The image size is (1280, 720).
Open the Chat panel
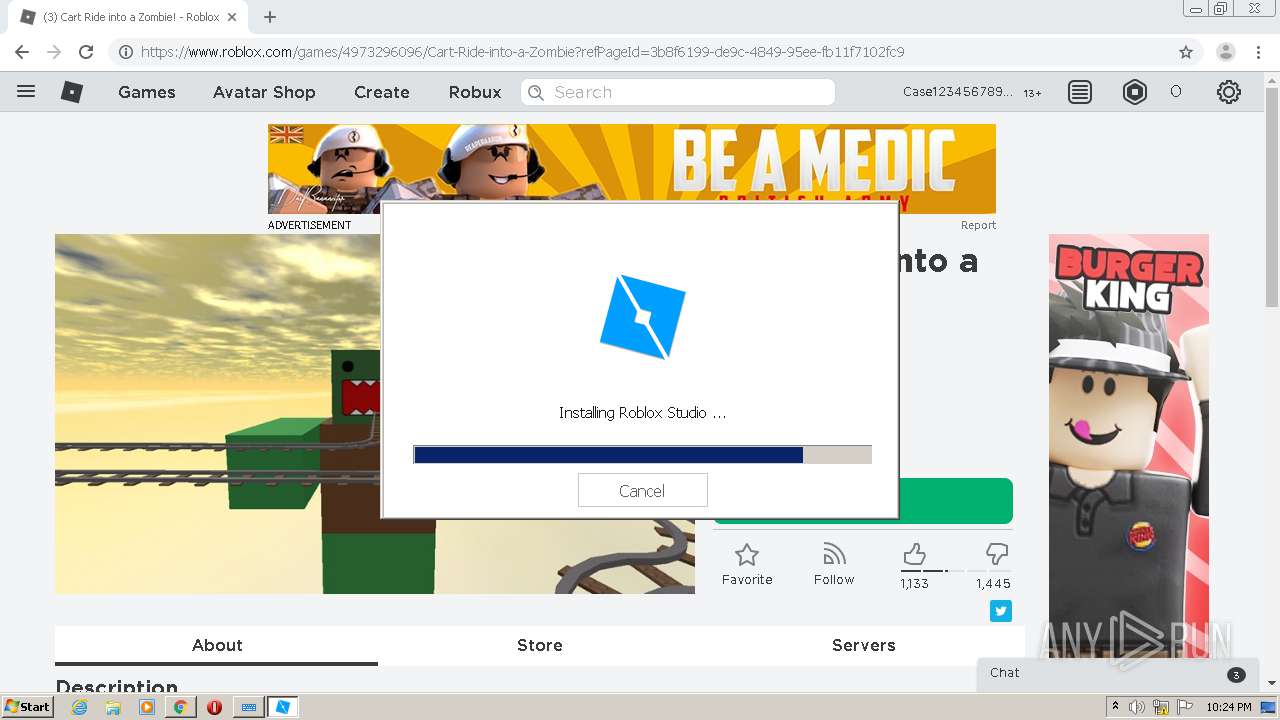pyautogui.click(x=1116, y=674)
